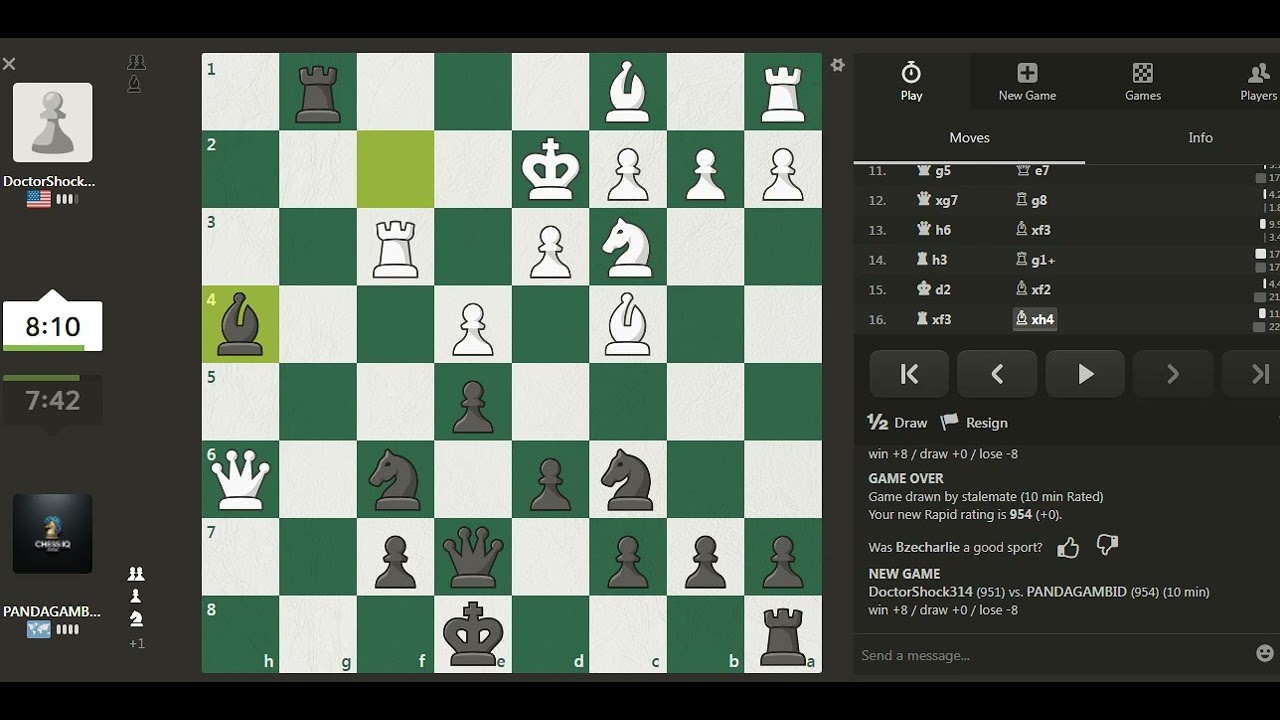
Task: Close the left panel with the X
Action: coord(9,64)
